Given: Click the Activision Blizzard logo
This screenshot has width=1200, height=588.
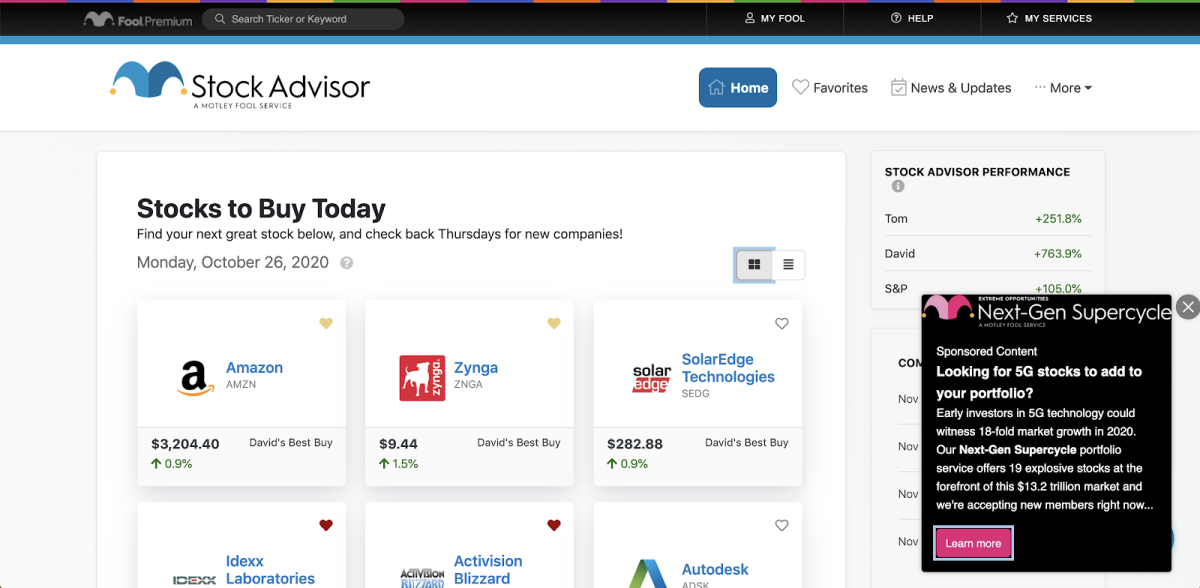Looking at the screenshot, I should click(422, 578).
